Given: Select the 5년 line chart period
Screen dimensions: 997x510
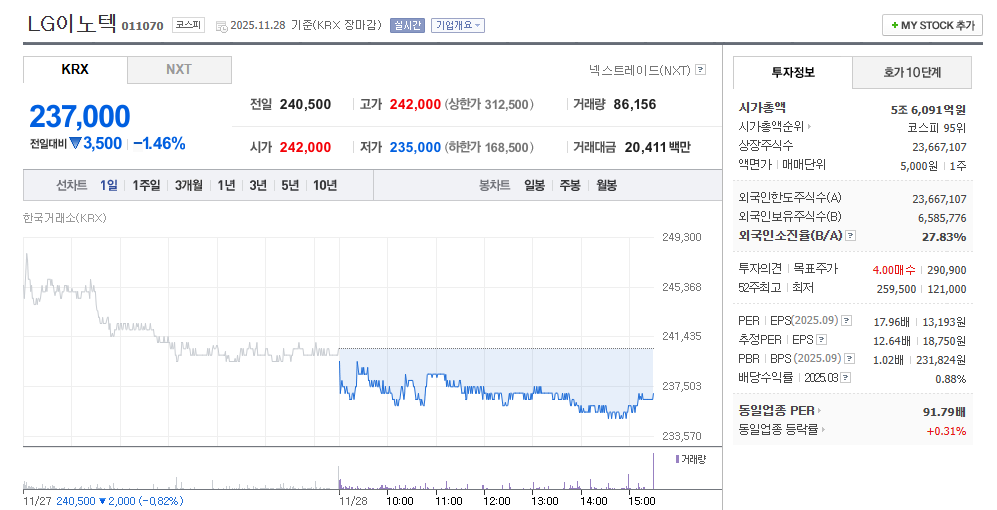Looking at the screenshot, I should pos(290,186).
